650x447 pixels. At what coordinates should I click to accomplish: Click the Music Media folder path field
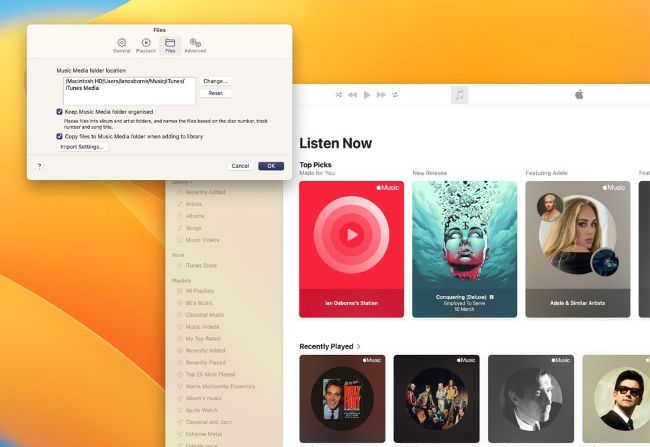click(x=129, y=91)
